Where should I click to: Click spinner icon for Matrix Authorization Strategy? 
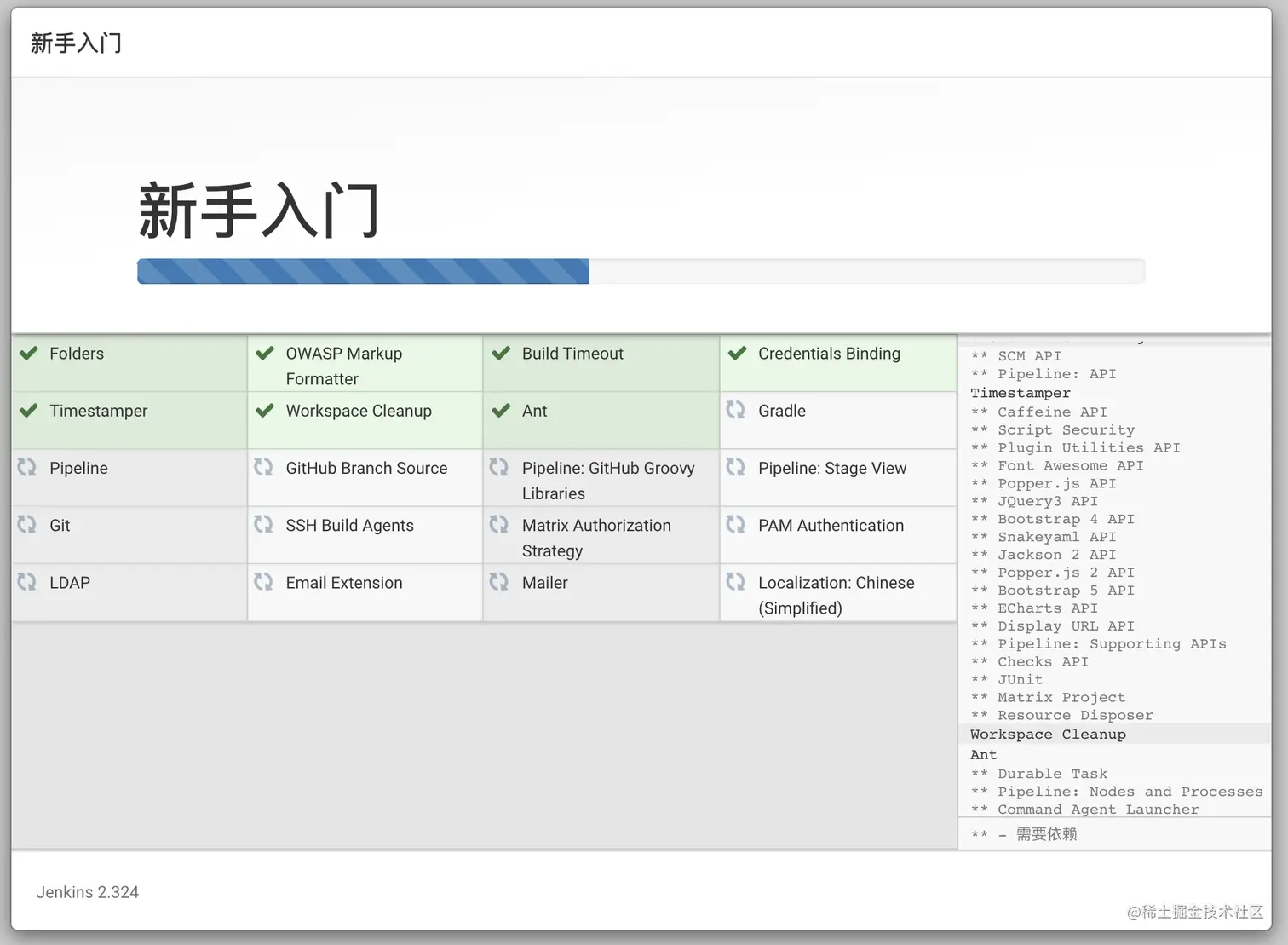click(x=499, y=524)
